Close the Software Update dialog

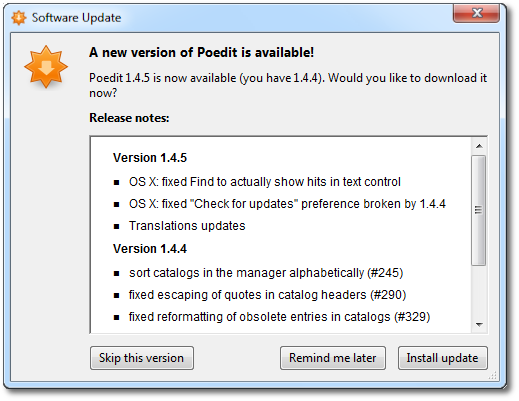(x=476, y=13)
